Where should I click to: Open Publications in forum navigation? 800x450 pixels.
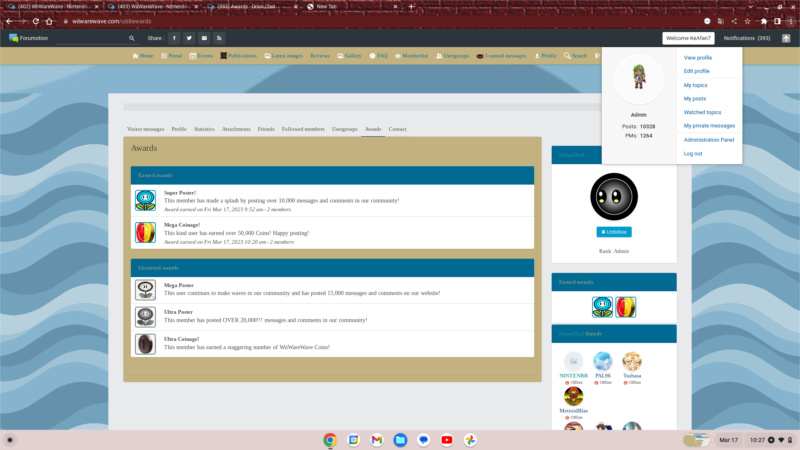pyautogui.click(x=238, y=56)
